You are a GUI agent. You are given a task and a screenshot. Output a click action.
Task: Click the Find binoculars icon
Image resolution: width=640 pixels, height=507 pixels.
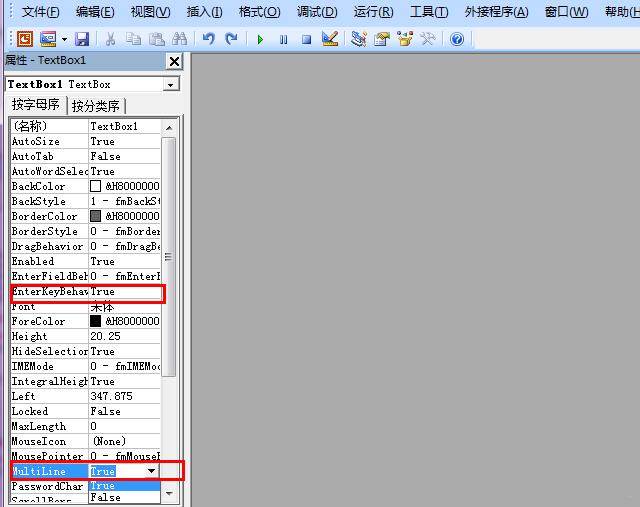click(179, 39)
